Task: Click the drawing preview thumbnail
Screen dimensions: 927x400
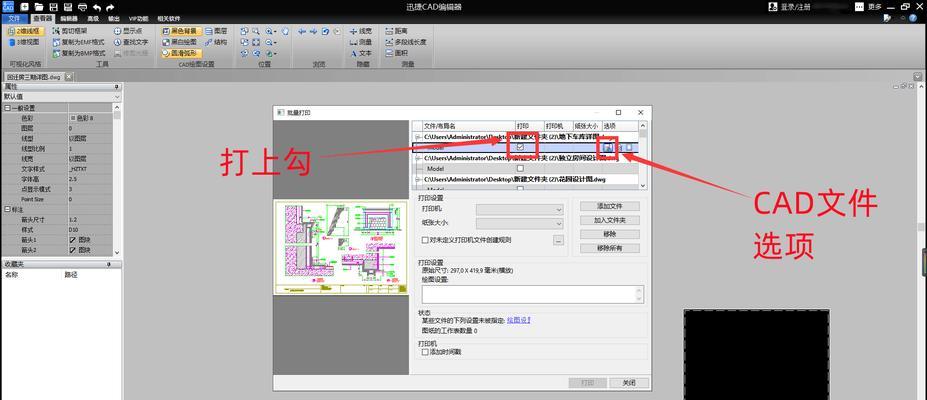Action: click(341, 248)
